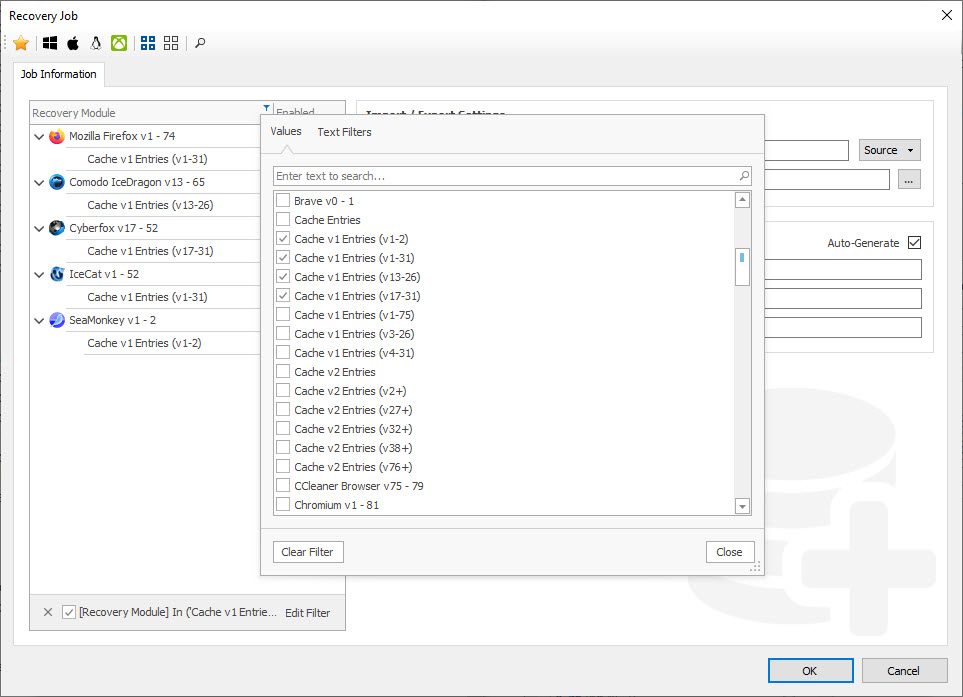Uncheck Cache v1 Entries (v1-2)
The width and height of the screenshot is (963, 697).
(x=283, y=239)
